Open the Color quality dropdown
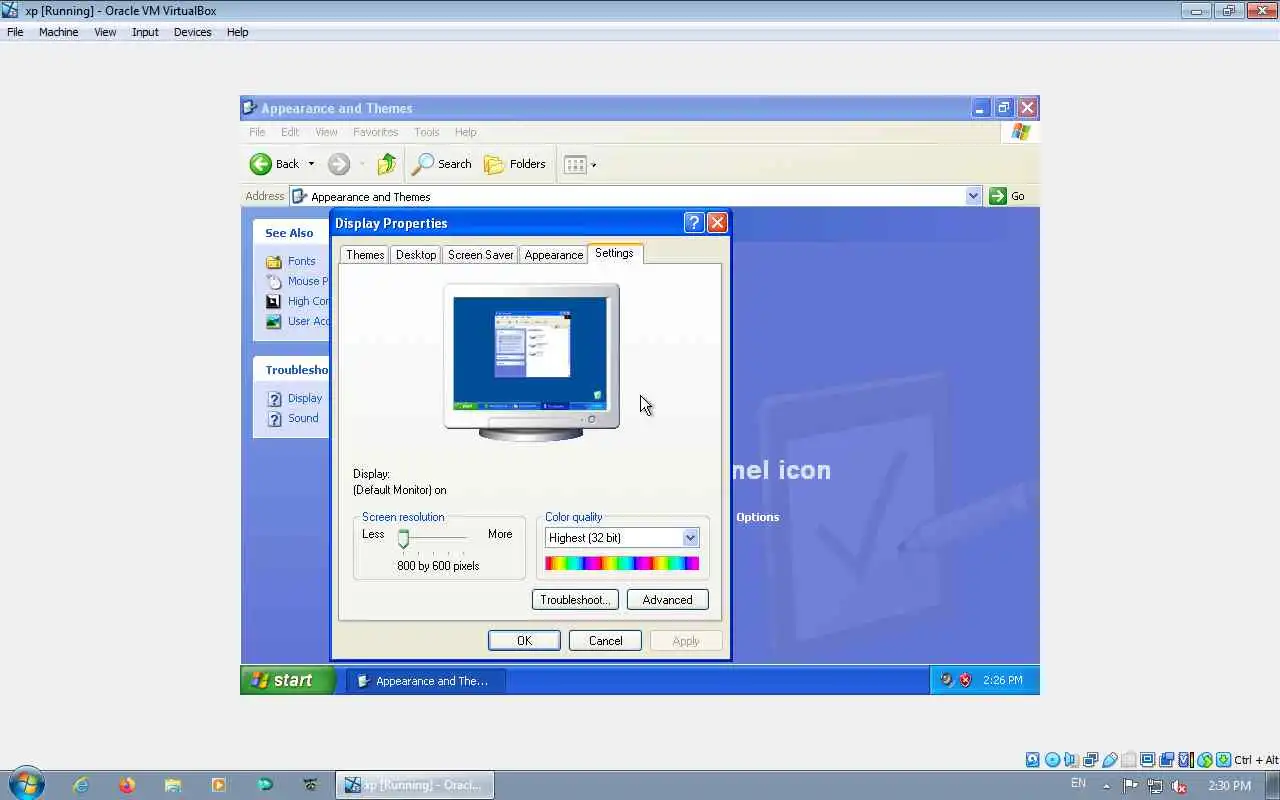The height and width of the screenshot is (800, 1280). pos(690,538)
